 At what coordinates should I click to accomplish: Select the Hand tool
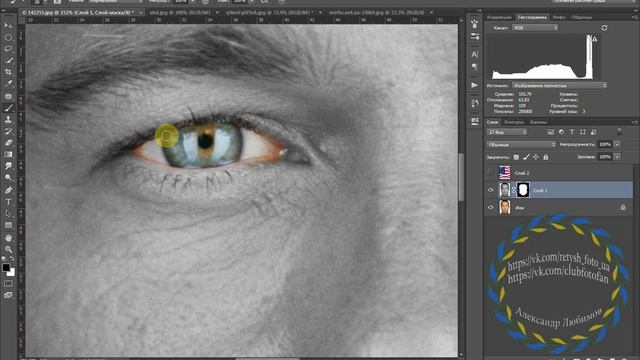8,238
